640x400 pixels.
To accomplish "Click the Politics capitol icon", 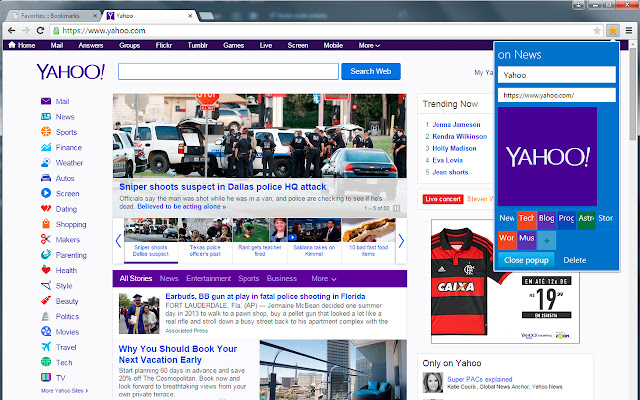I will [46, 316].
